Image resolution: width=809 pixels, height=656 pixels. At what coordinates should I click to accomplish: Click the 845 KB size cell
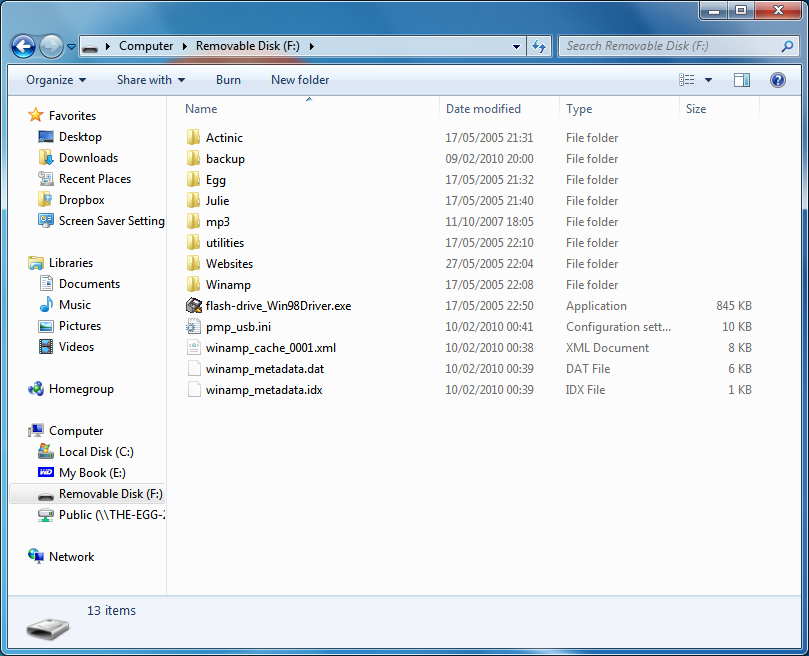[734, 306]
